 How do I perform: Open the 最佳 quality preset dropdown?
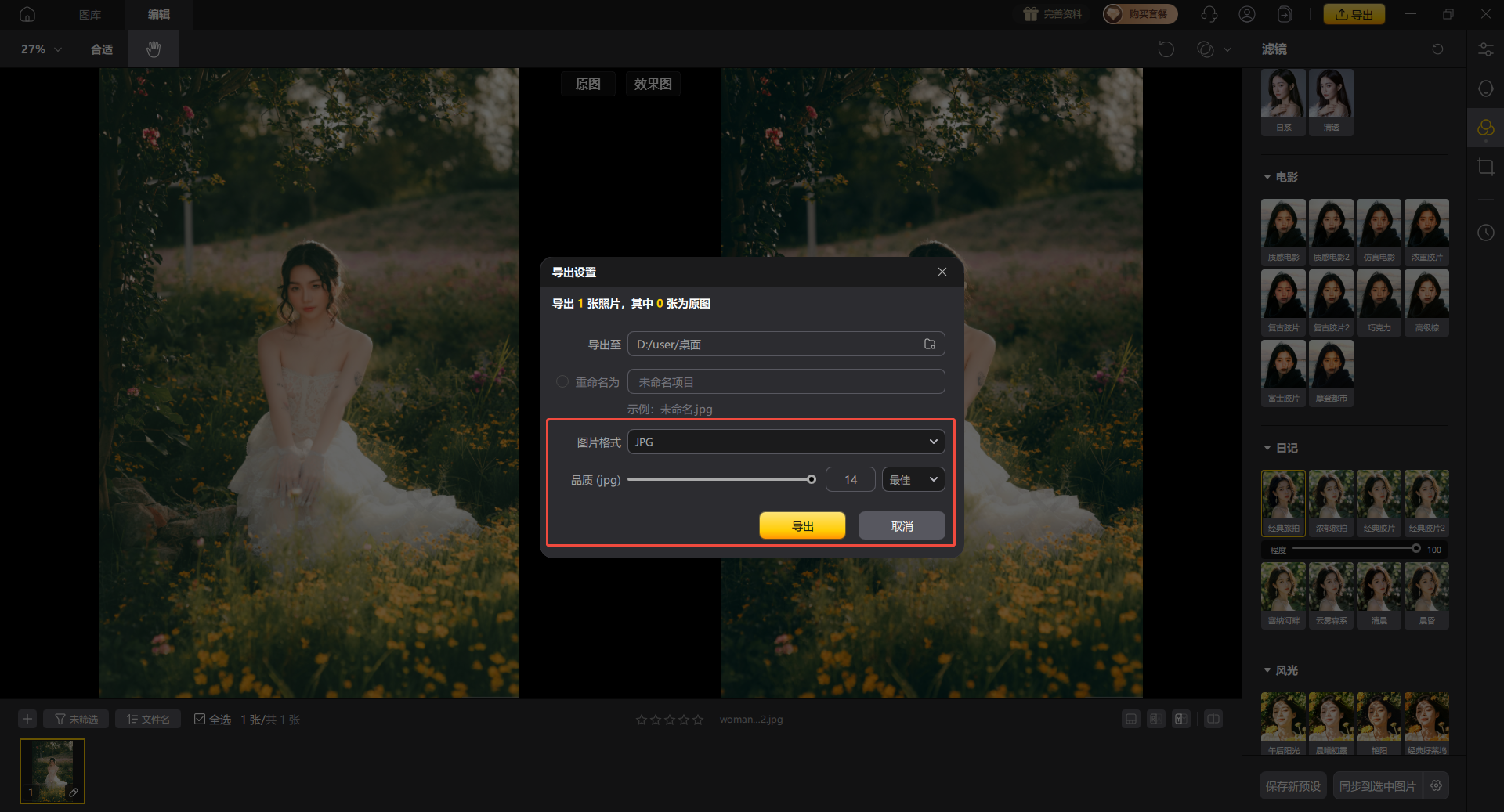[x=913, y=480]
